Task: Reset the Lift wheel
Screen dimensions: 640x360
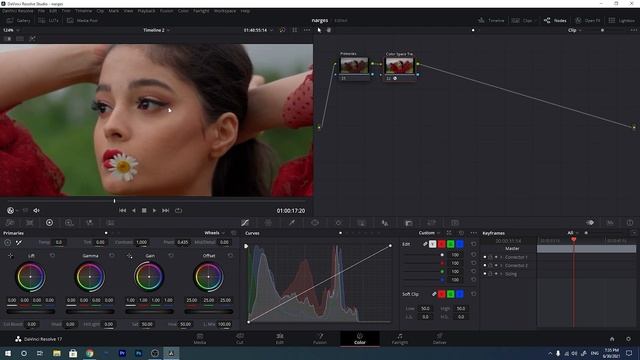Action: tap(52, 256)
